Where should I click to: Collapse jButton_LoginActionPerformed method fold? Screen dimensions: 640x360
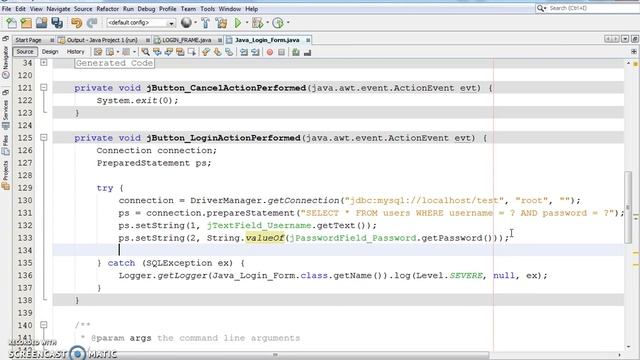[44, 138]
